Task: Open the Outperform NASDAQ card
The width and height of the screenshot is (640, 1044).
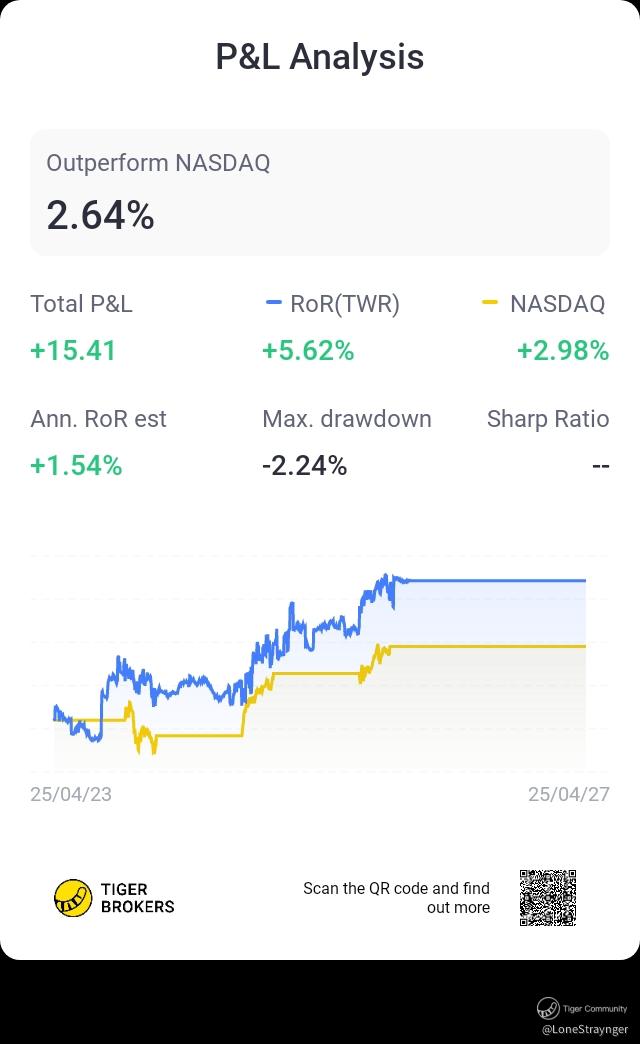Action: (x=320, y=192)
